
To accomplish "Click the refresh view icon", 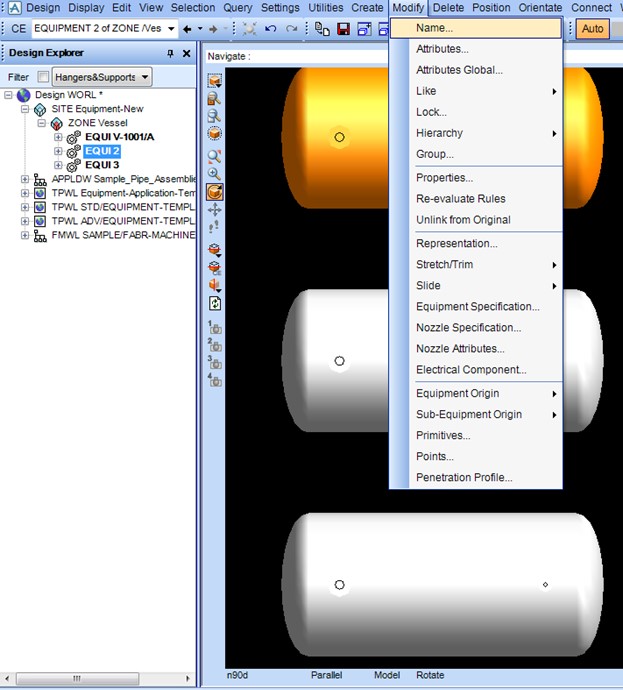I will point(214,303).
